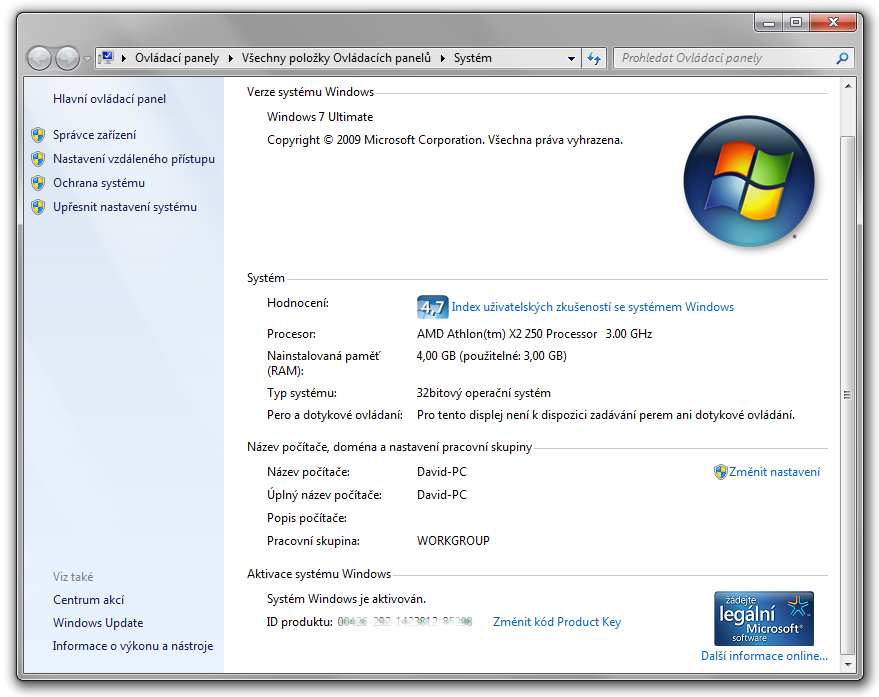879x697 pixels.
Task: Click the shield icon beside Správce zařízení
Action: [38, 135]
